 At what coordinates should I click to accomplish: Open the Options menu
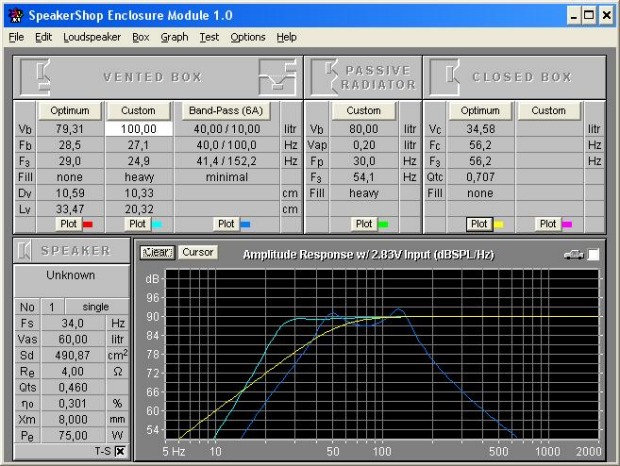point(248,37)
